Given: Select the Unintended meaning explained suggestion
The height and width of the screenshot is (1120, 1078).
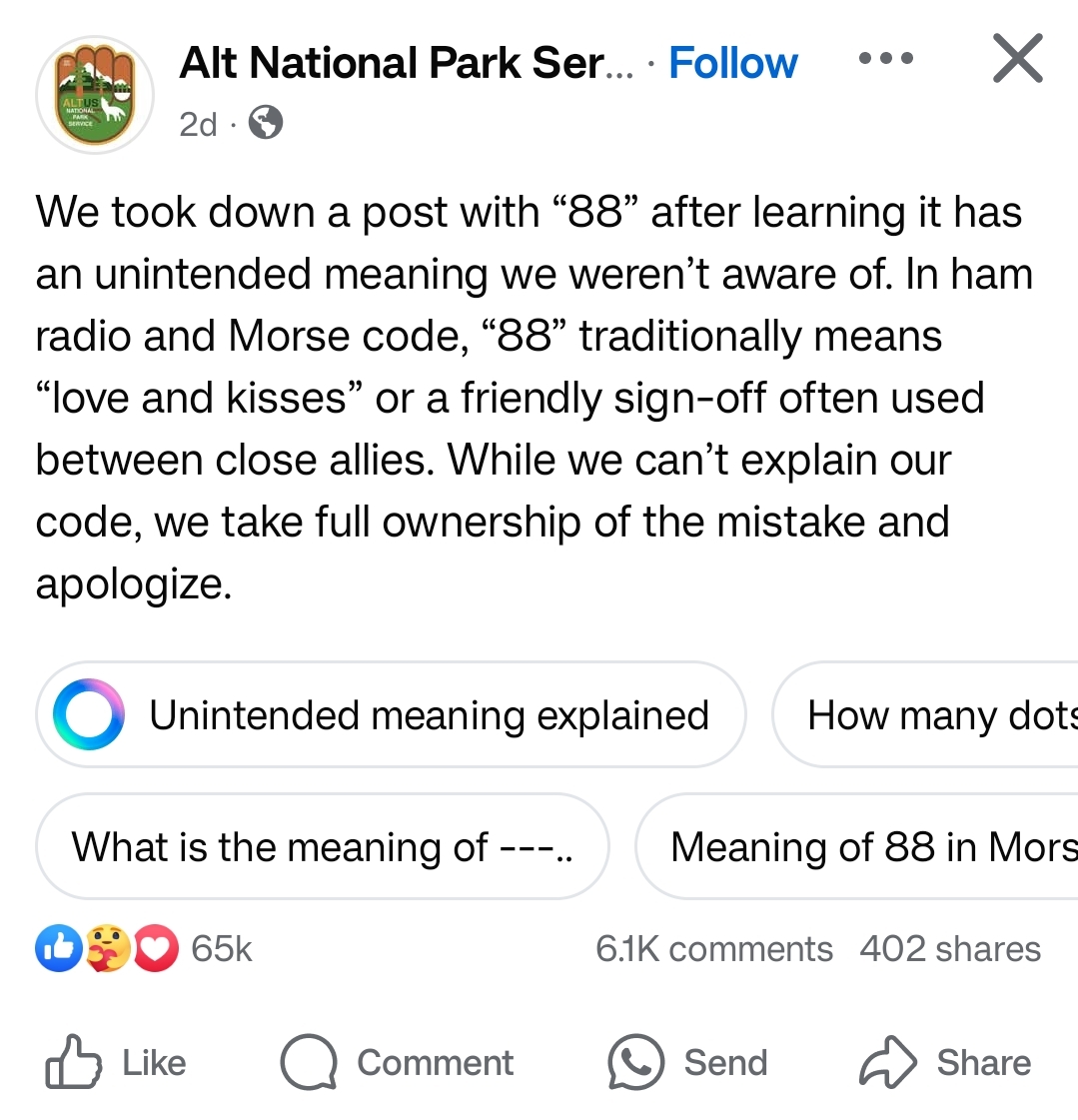Looking at the screenshot, I should click(x=391, y=714).
